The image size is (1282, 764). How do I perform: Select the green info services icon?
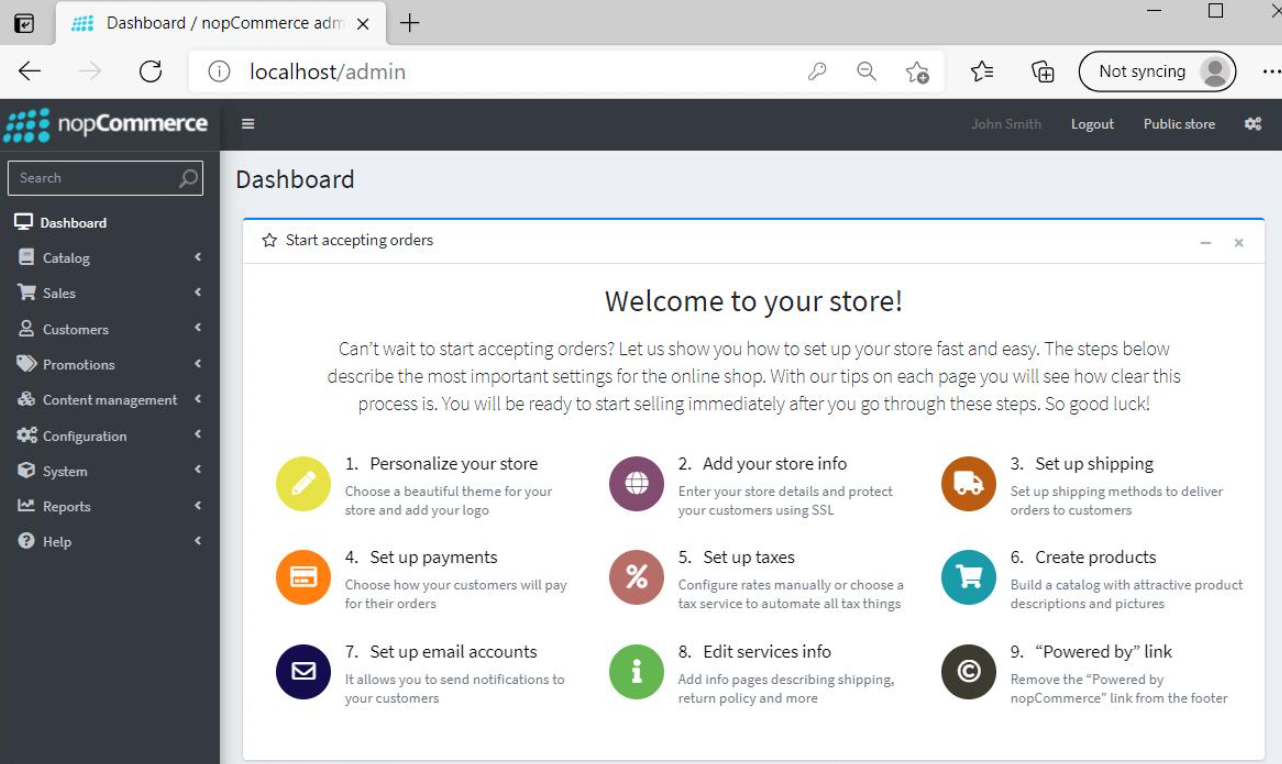coord(636,671)
